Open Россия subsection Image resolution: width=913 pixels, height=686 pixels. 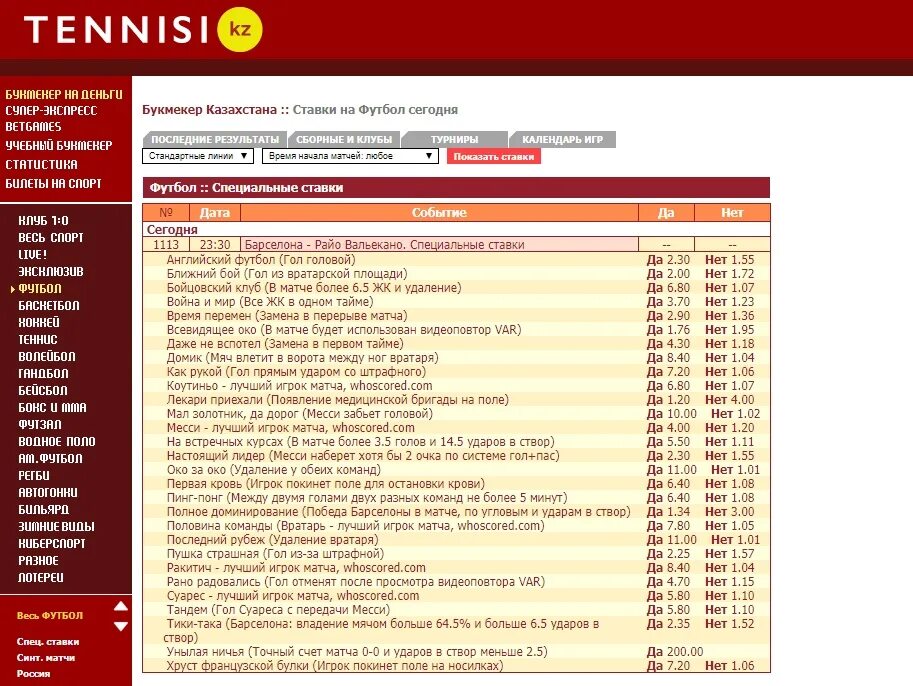[x=33, y=674]
